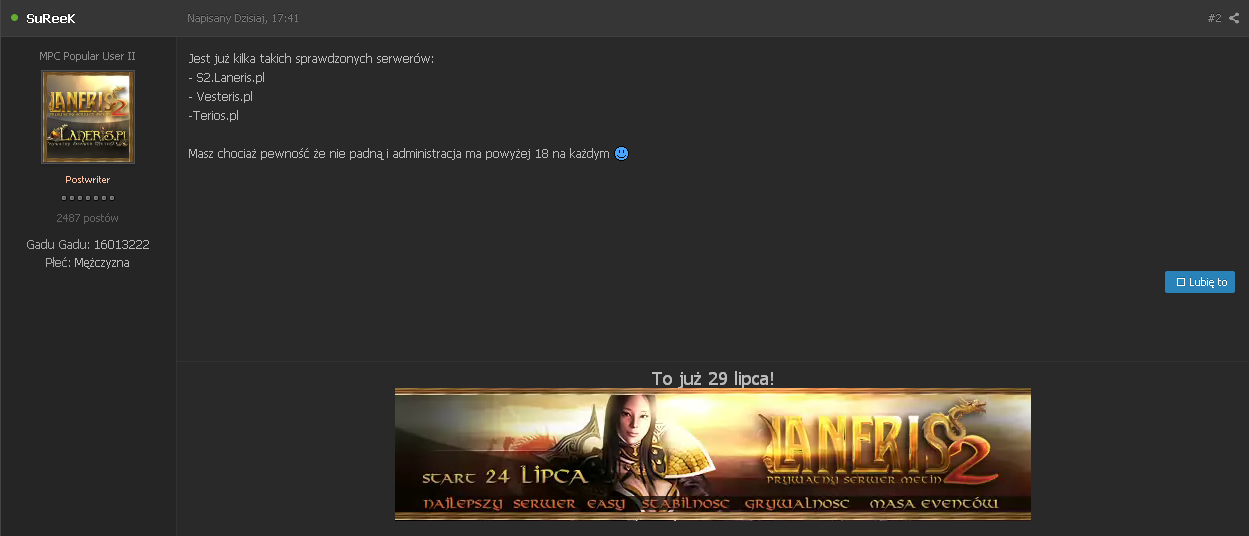
Task: Click the 'MPC Popular User II' rank text
Action: click(88, 56)
